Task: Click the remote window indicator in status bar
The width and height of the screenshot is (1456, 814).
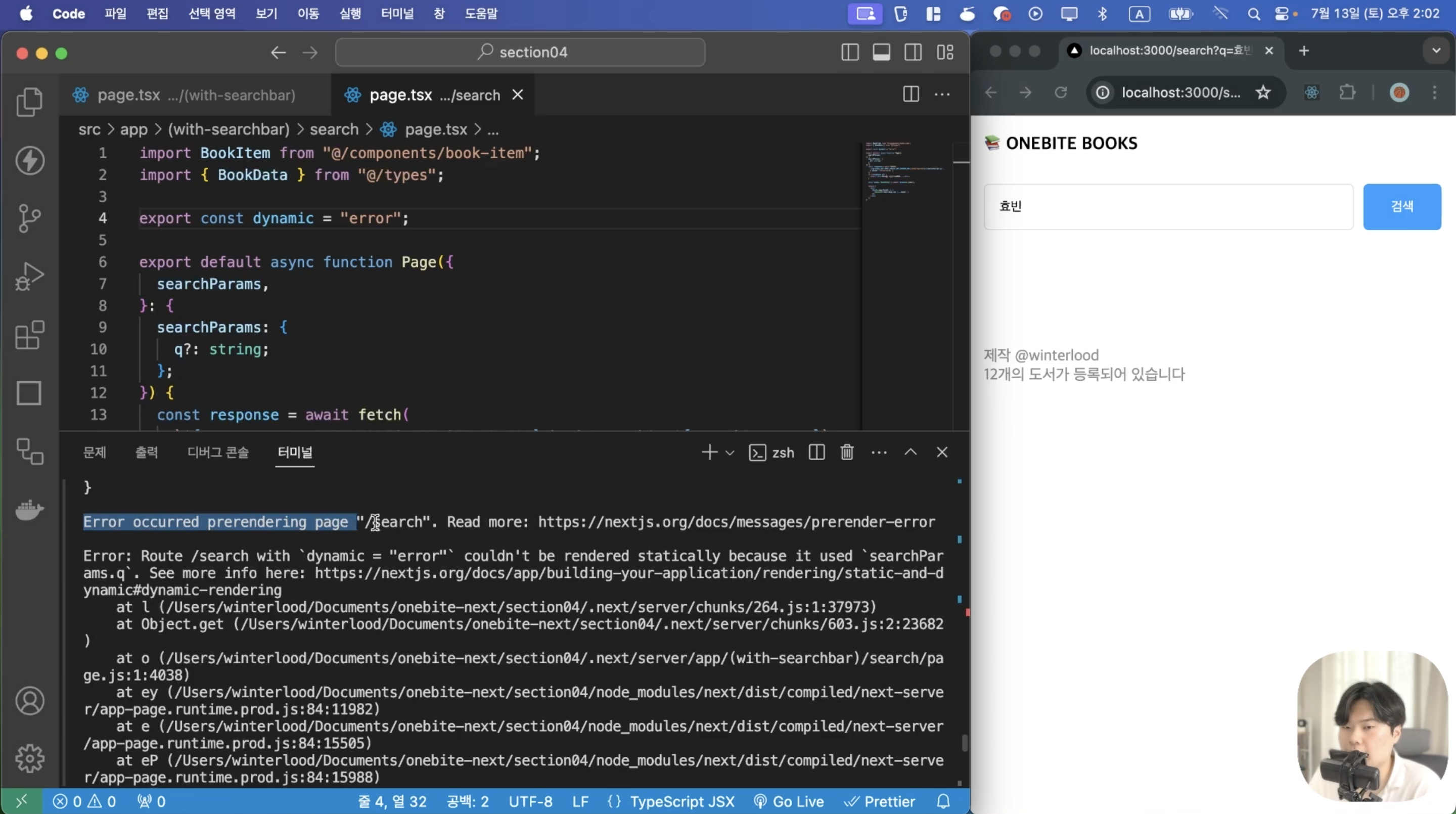Action: 21,801
